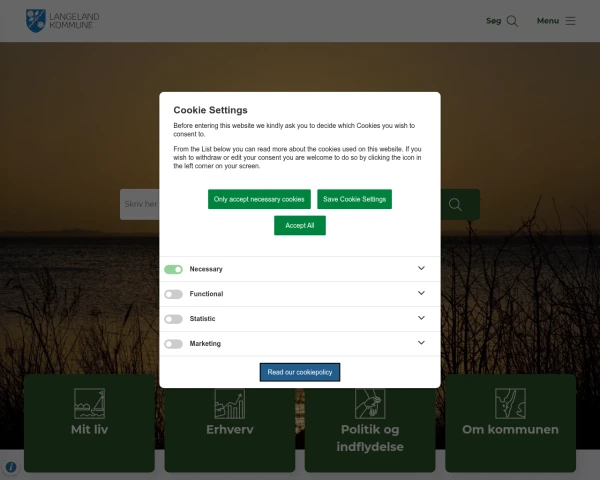The image size is (600, 480).
Task: Open the hamburger Menu icon
Action: point(570,21)
